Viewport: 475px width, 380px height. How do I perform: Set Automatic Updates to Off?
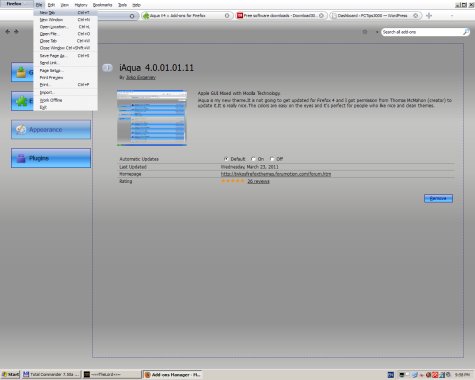pyautogui.click(x=272, y=159)
